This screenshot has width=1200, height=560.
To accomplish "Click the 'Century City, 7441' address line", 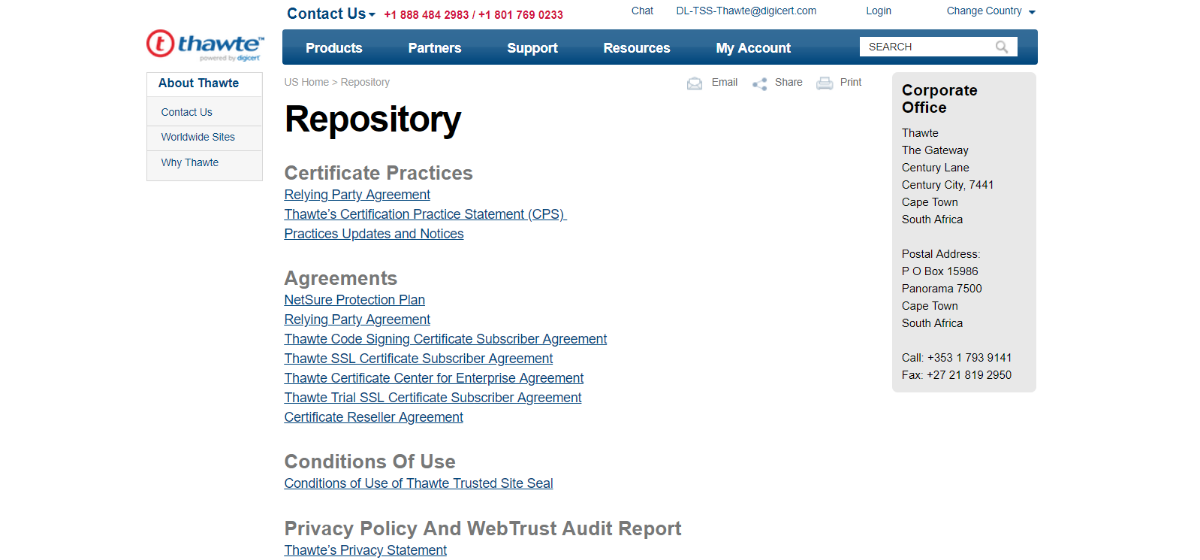I will pos(948,185).
